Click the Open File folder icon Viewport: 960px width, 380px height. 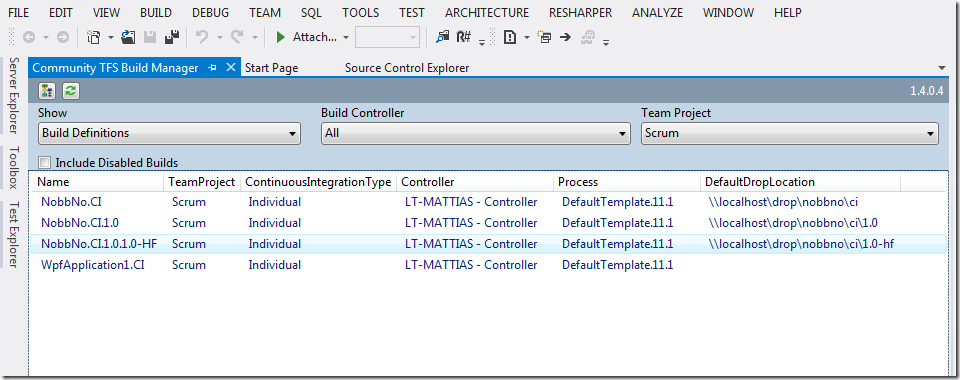point(128,37)
